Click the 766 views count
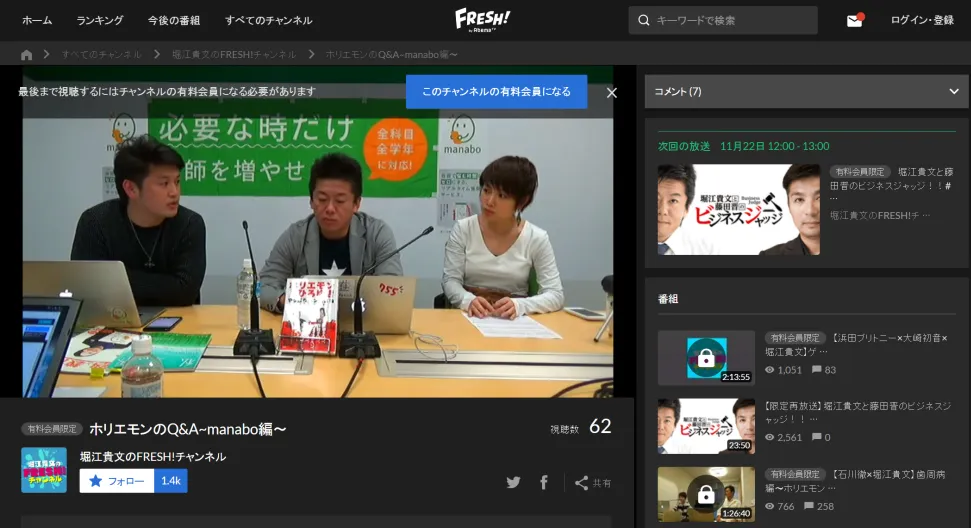 click(x=780, y=506)
